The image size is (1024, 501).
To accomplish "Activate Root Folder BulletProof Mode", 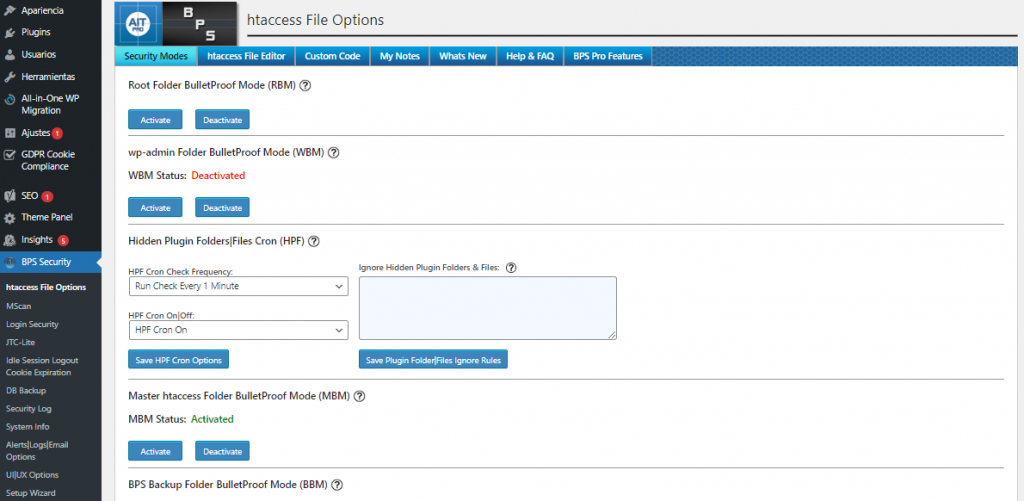I will point(155,120).
